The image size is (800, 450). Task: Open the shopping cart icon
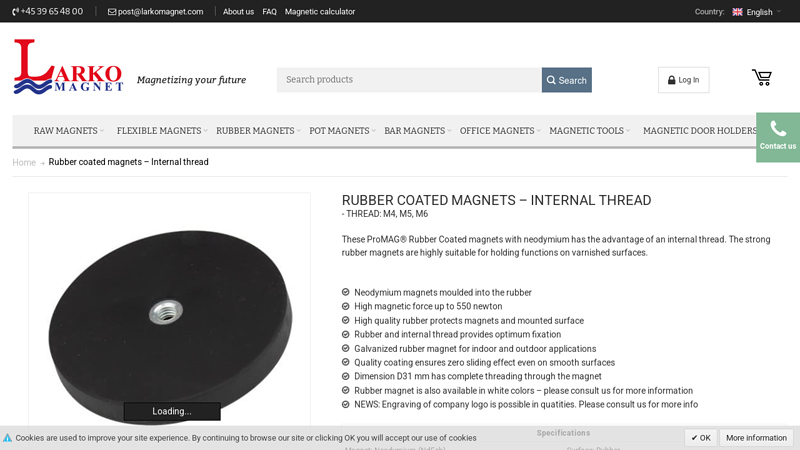762,78
